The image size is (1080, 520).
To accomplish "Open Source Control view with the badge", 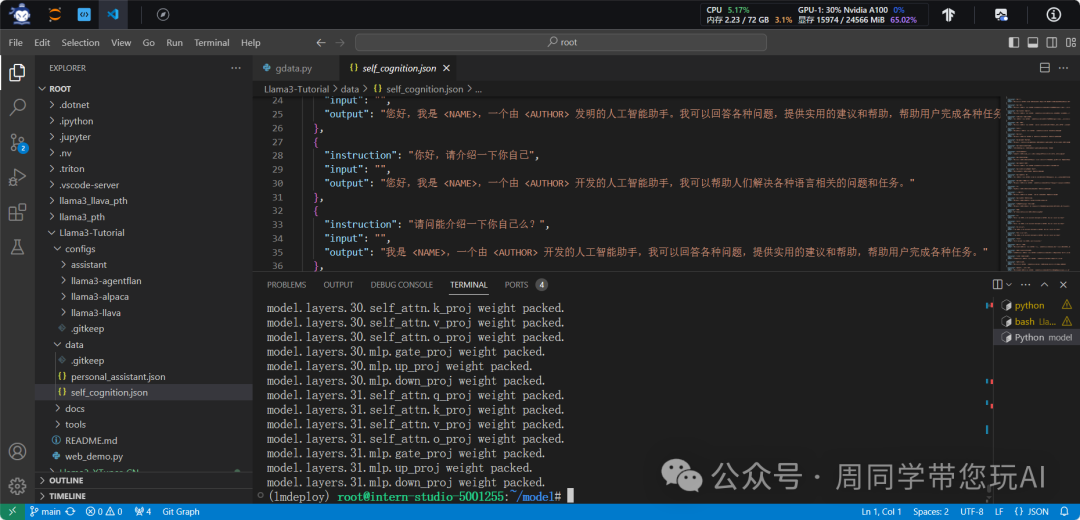I will tap(17, 143).
